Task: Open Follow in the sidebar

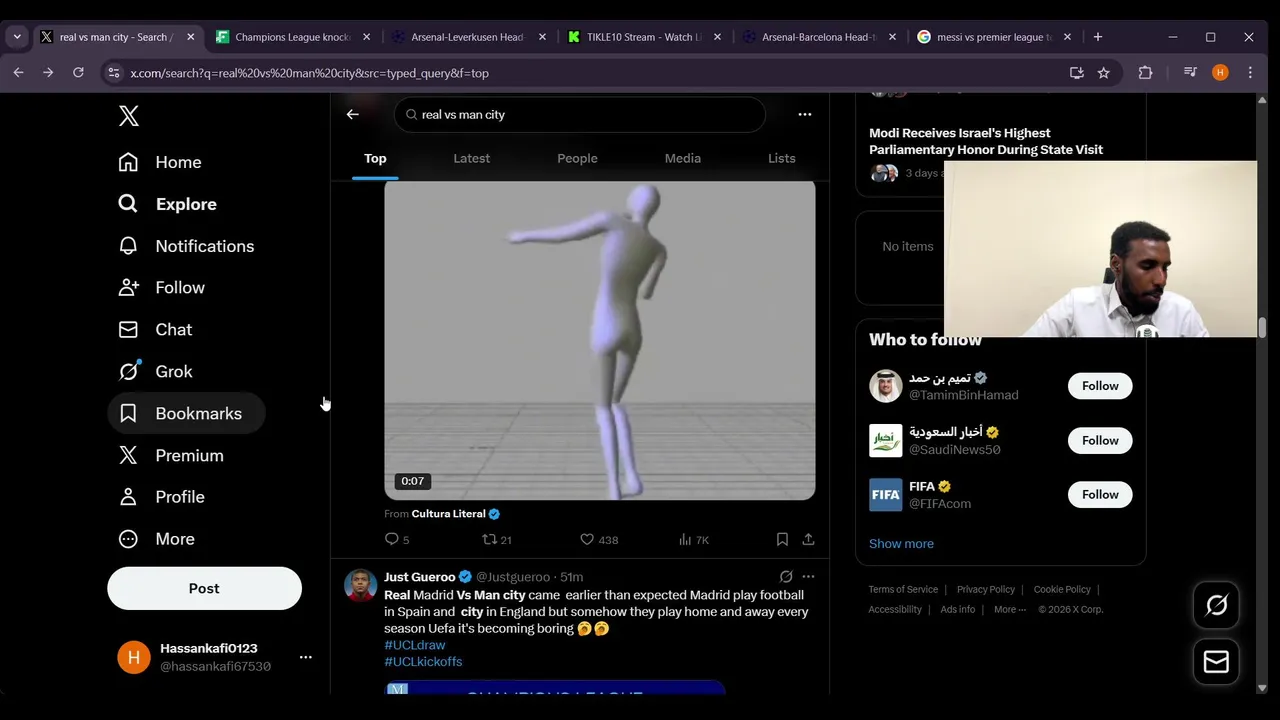Action: click(x=162, y=288)
